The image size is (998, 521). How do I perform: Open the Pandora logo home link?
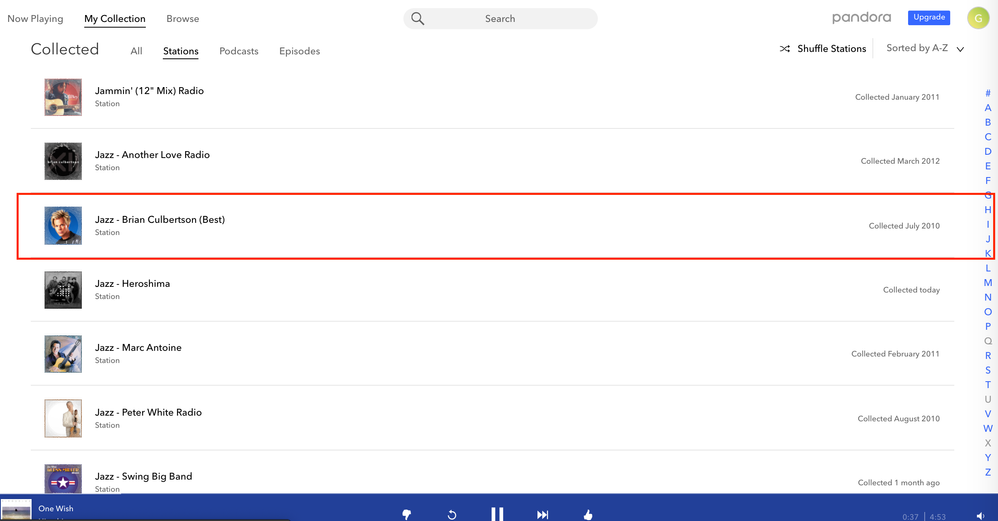(x=861, y=18)
